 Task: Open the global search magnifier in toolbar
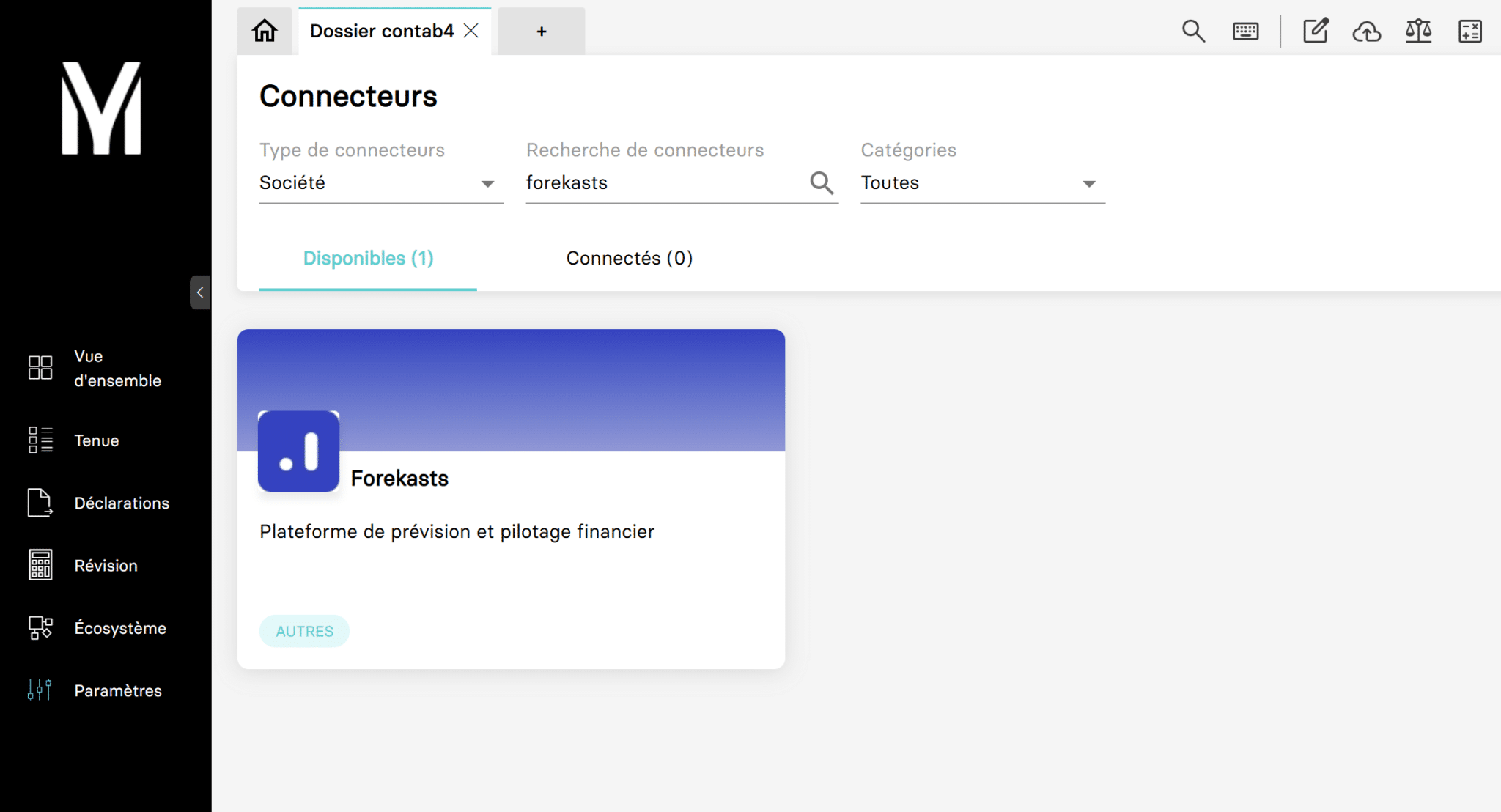click(1193, 31)
